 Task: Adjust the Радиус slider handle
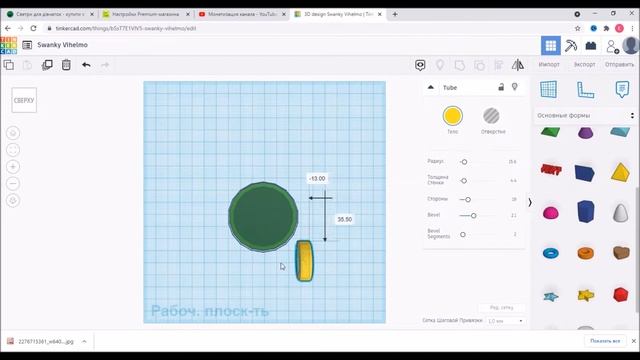pos(464,162)
